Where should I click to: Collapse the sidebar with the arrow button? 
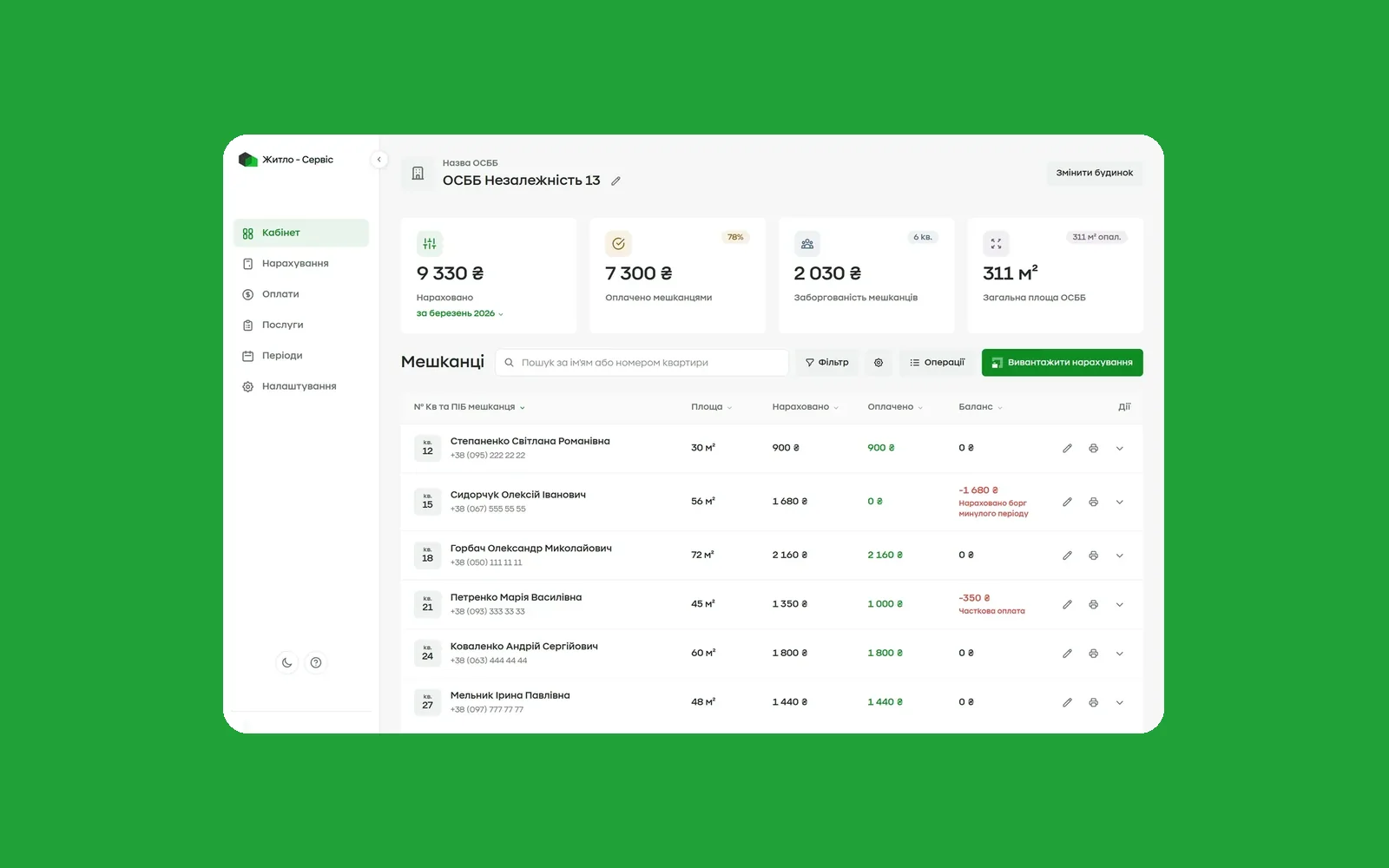coord(379,160)
